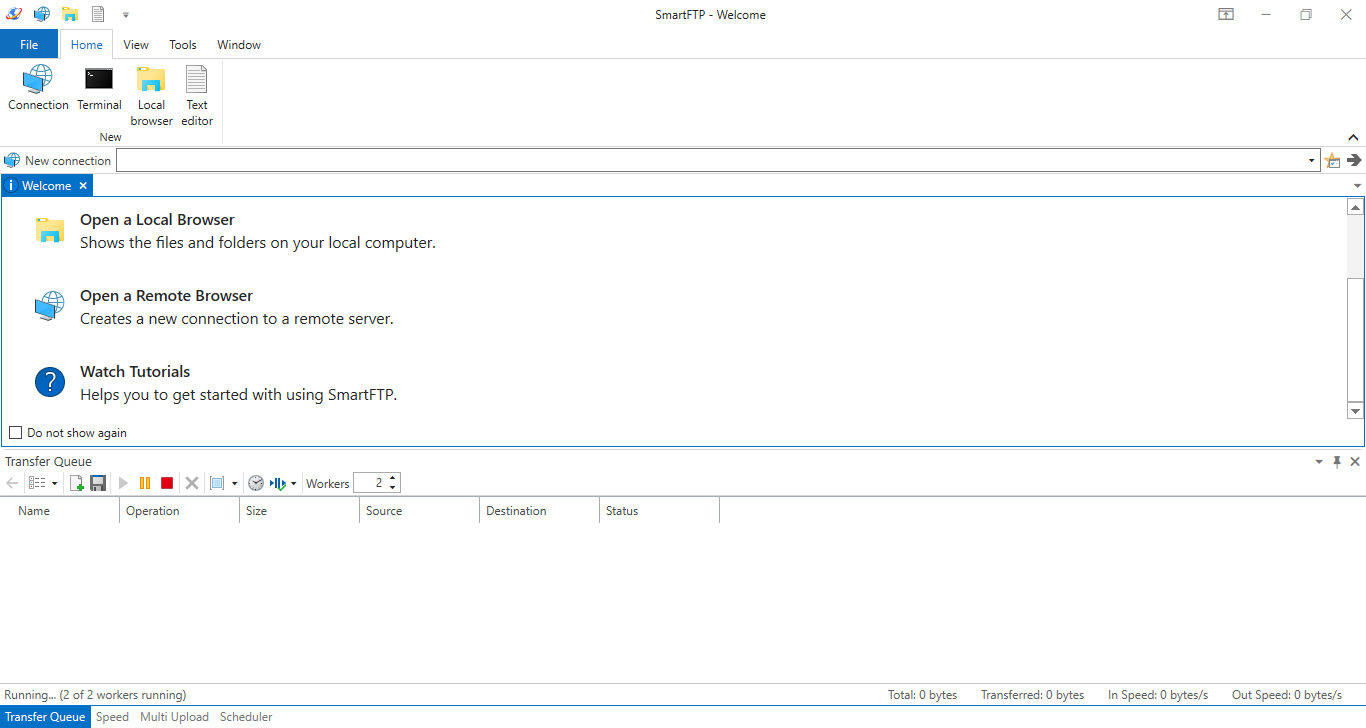Click the globe icon beside Open a Remote Browser
This screenshot has width=1366, height=728.
click(x=50, y=306)
